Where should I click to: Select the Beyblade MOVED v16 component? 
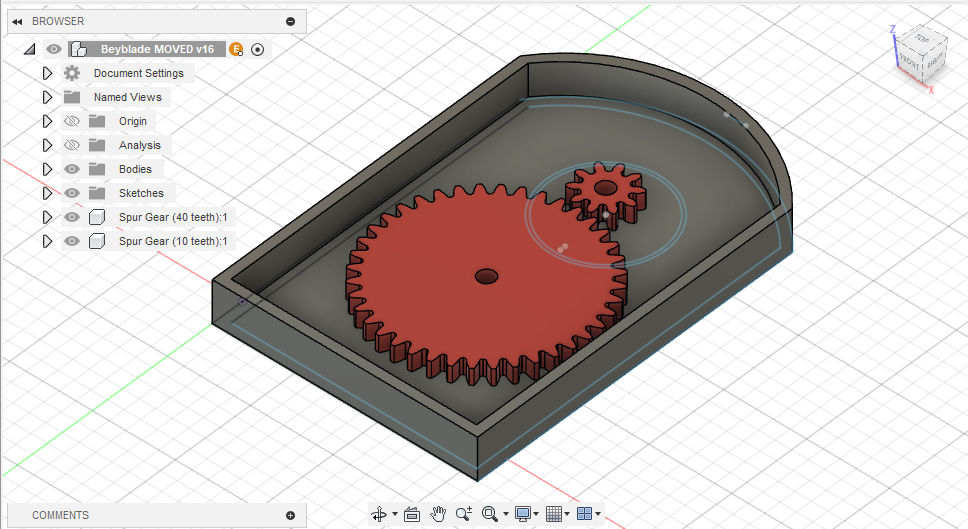click(157, 49)
